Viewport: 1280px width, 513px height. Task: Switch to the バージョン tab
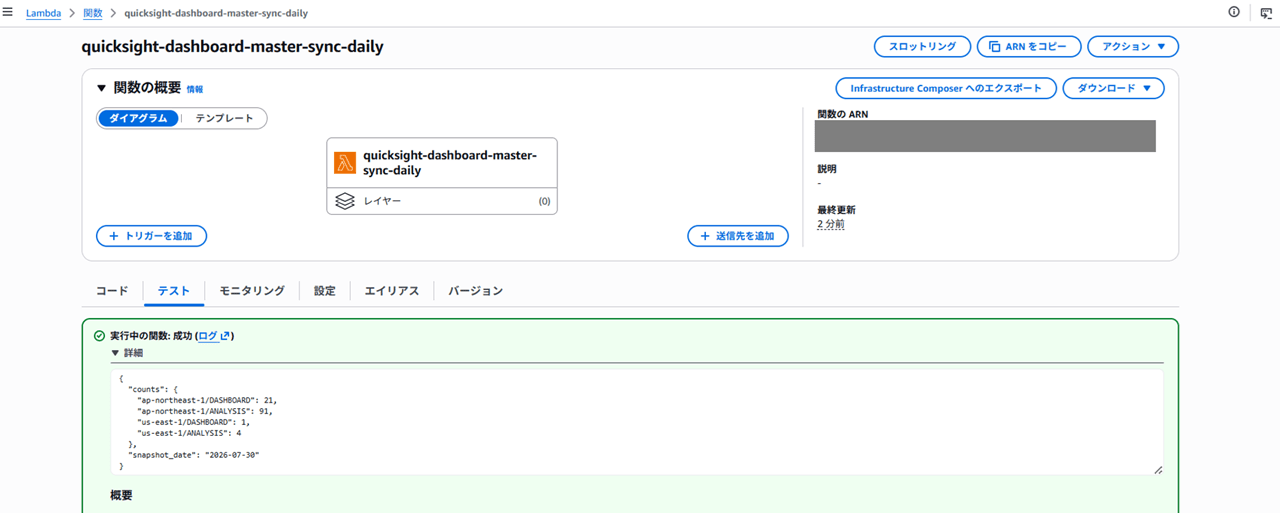click(x=475, y=291)
